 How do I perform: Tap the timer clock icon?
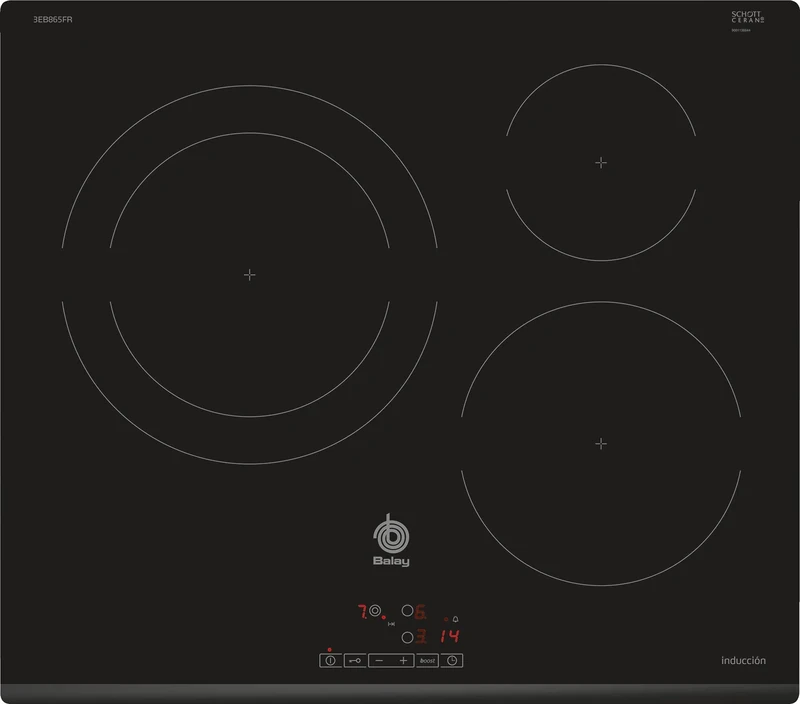click(454, 661)
